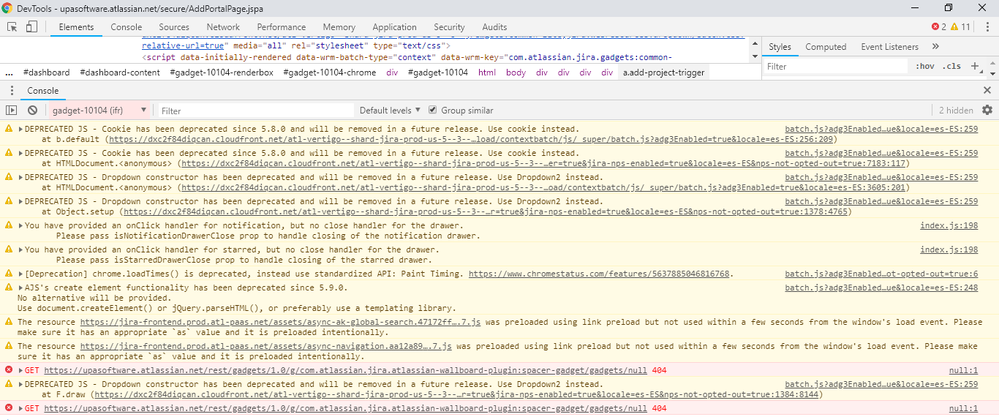999x420 pixels.
Task: Click the 2 hidden messages indicator
Action: pos(956,110)
